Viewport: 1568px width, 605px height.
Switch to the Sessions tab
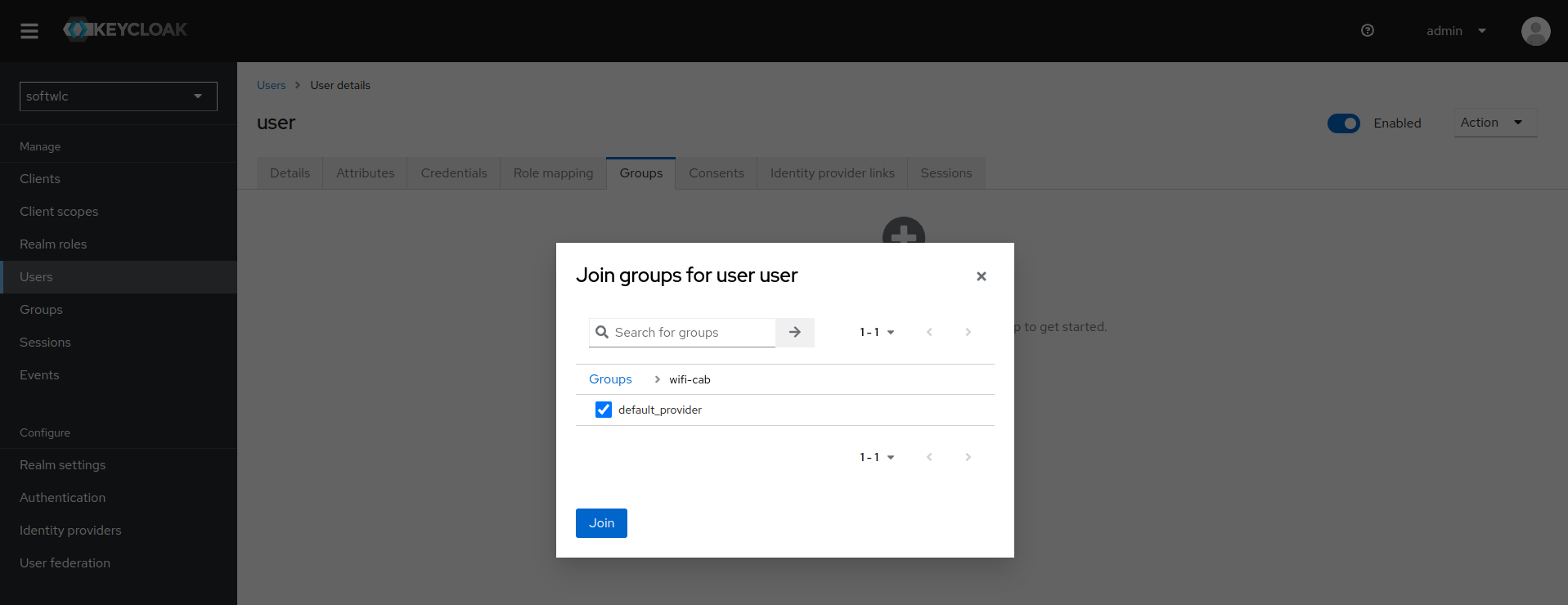click(946, 173)
